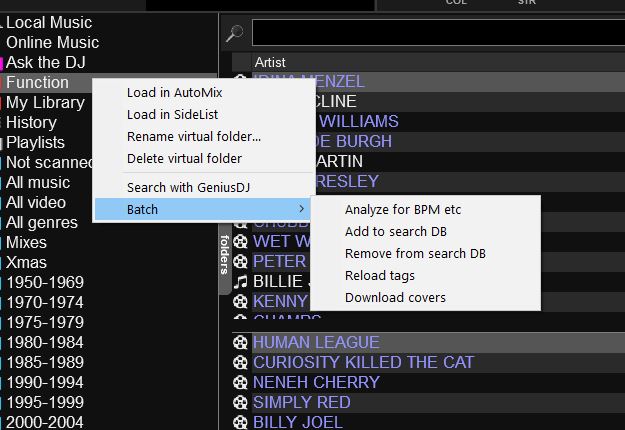Select the 1975-1979 folder
The image size is (625, 430).
coord(45,322)
